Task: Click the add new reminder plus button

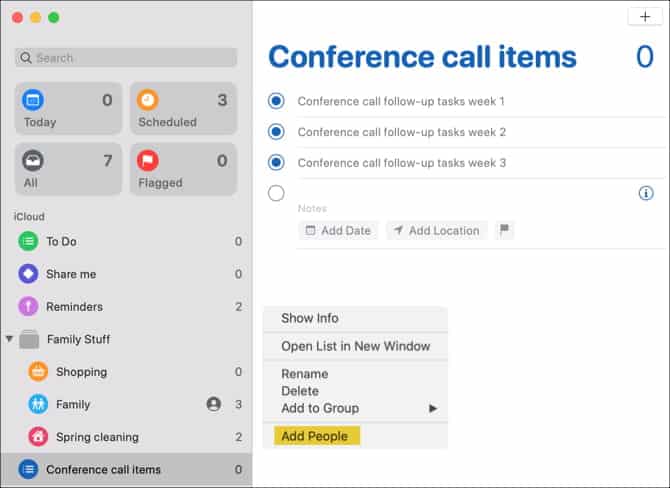Action: [x=644, y=16]
